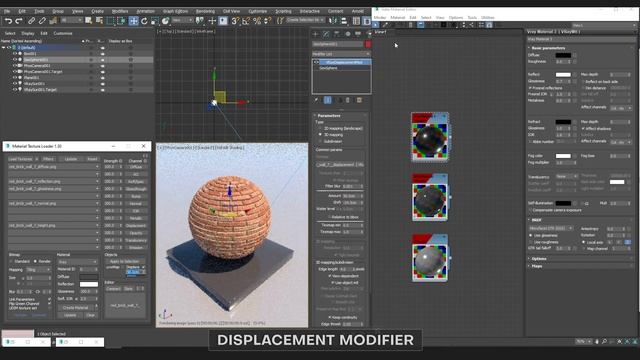
Task: Open the Customize menu in main menu bar
Action: [258, 11]
